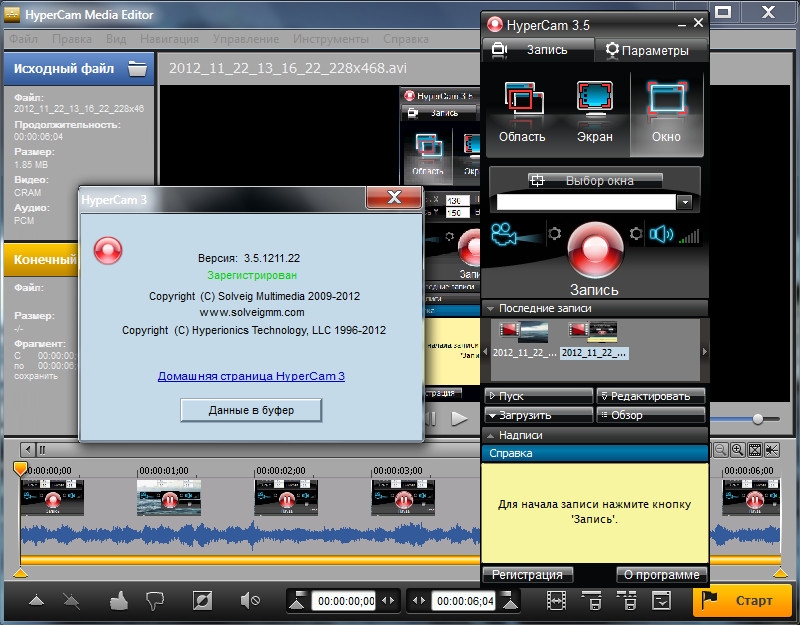Click the save all fragments tree icon
The height and width of the screenshot is (625, 800).
click(x=627, y=601)
